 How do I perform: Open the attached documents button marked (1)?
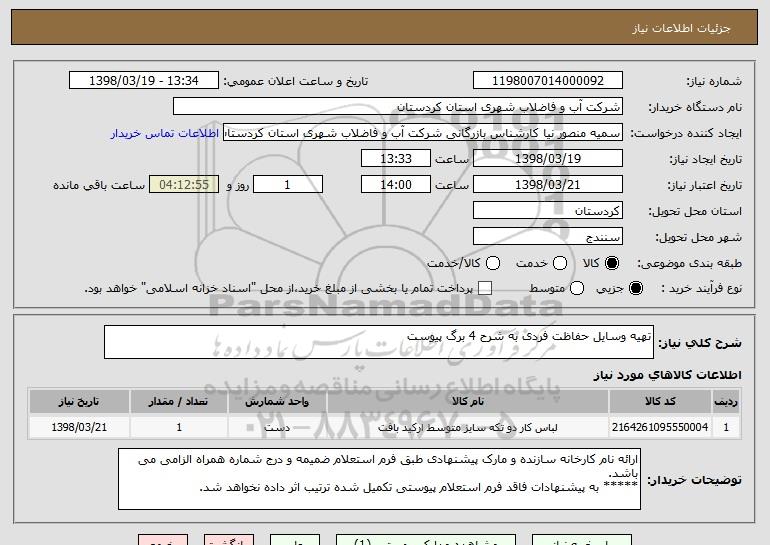pyautogui.click(x=426, y=540)
